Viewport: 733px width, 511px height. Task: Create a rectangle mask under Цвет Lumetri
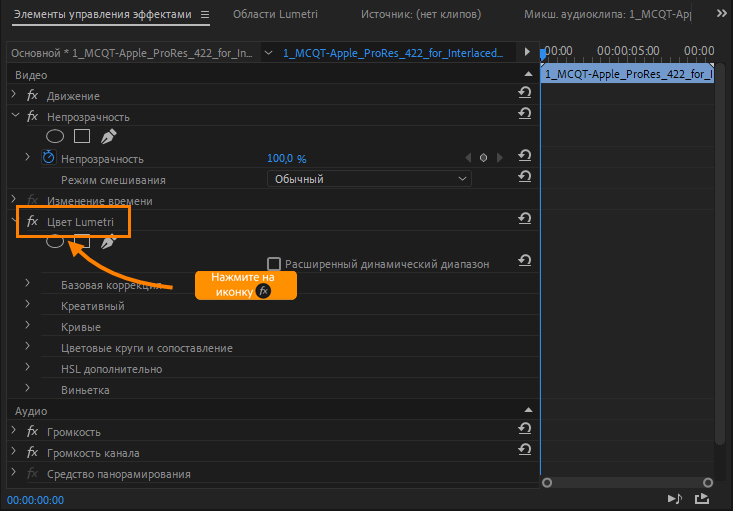82,241
